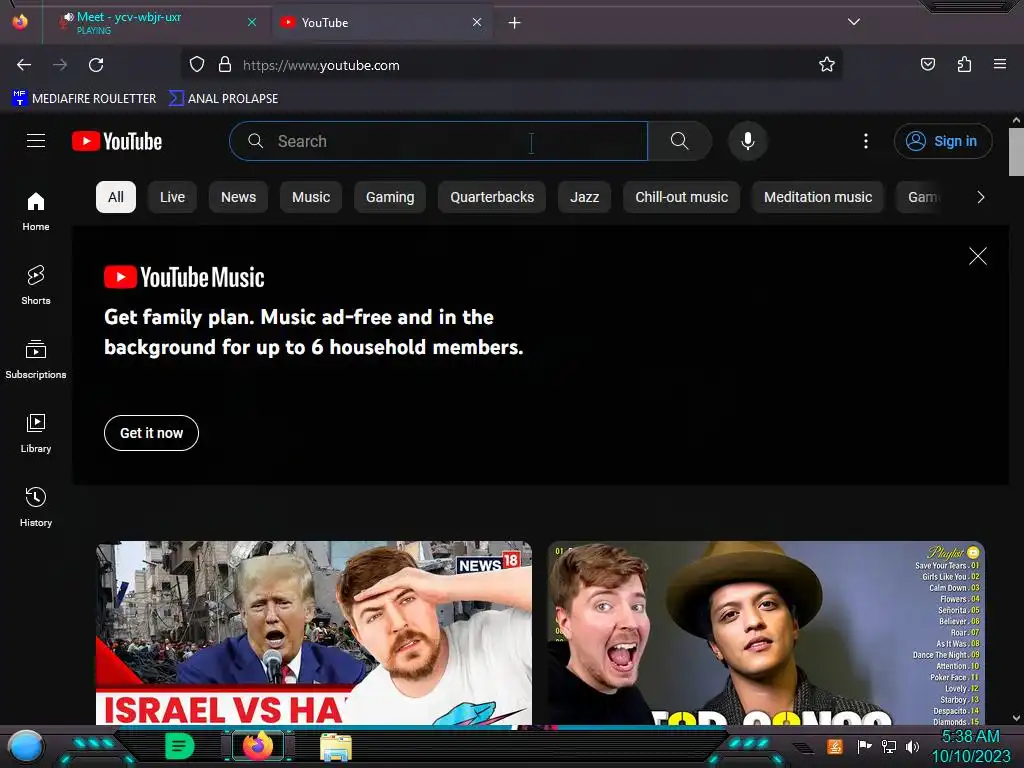Open Firefox extensions puzzle icon
1024x768 pixels.
click(964, 64)
